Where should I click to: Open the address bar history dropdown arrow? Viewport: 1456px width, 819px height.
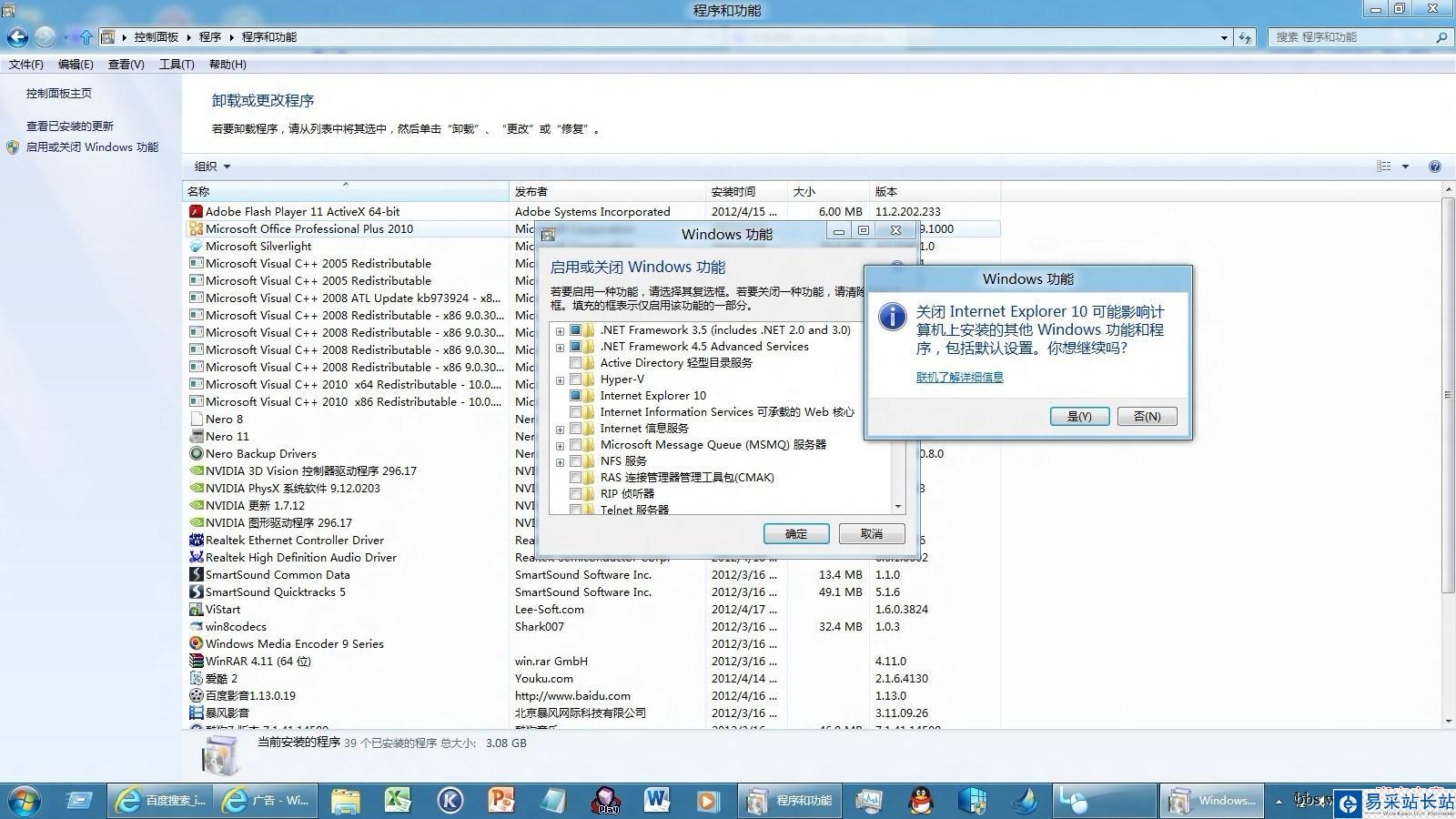(1224, 37)
